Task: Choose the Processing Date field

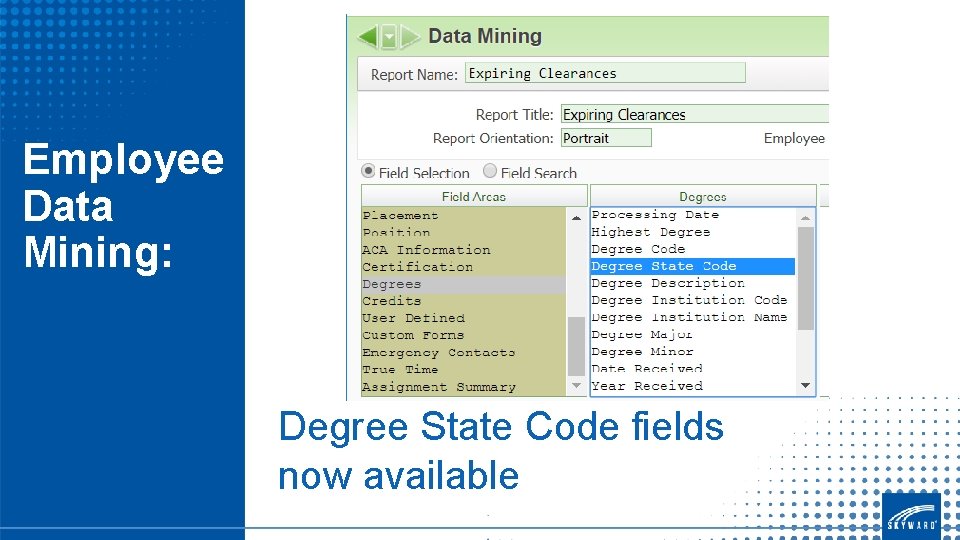Action: coord(693,215)
